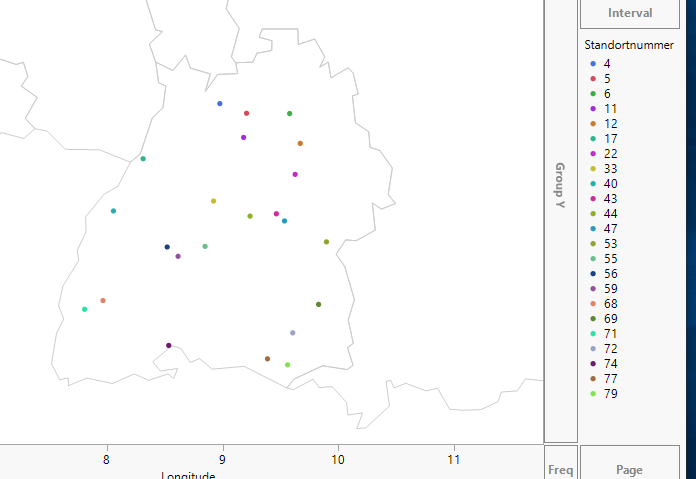
Task: Click legend item labeled 43
Action: [603, 199]
